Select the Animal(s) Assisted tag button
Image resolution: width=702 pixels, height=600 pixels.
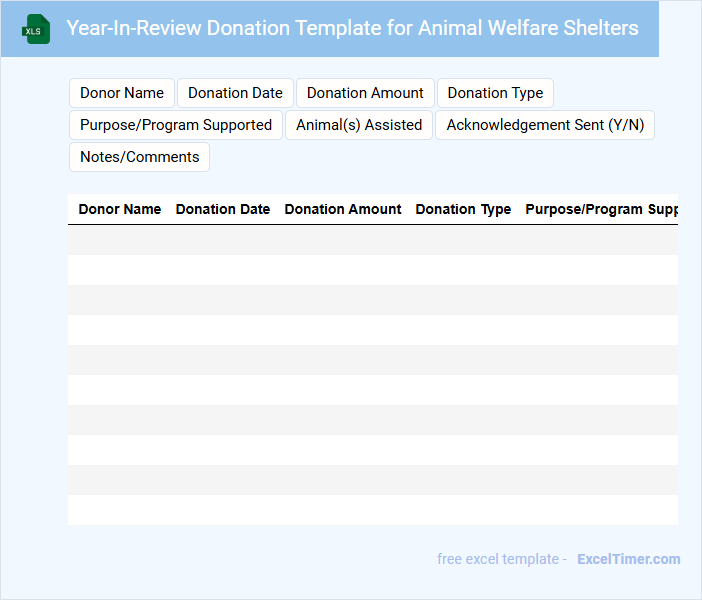pyautogui.click(x=359, y=125)
